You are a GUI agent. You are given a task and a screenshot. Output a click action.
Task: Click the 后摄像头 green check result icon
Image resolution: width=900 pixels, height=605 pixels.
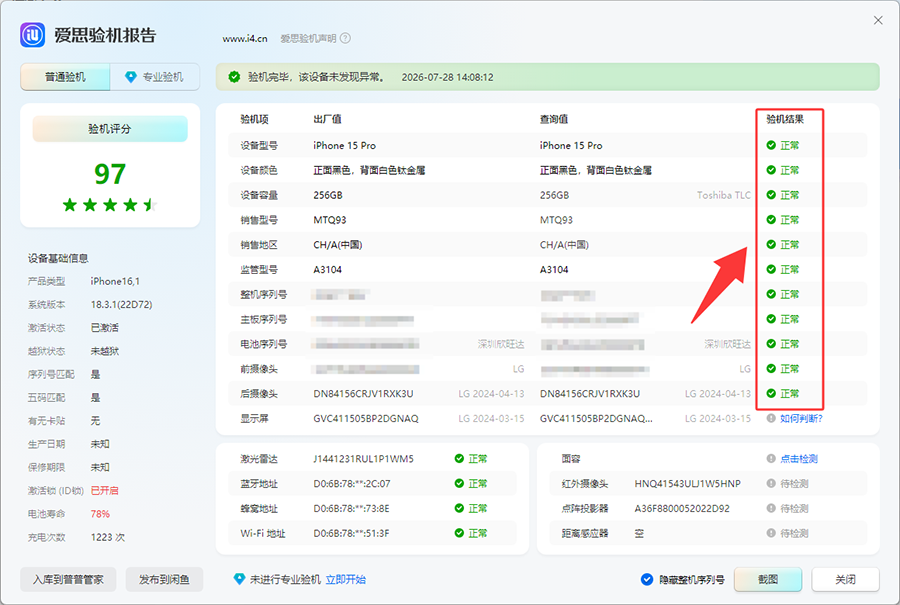click(771, 393)
